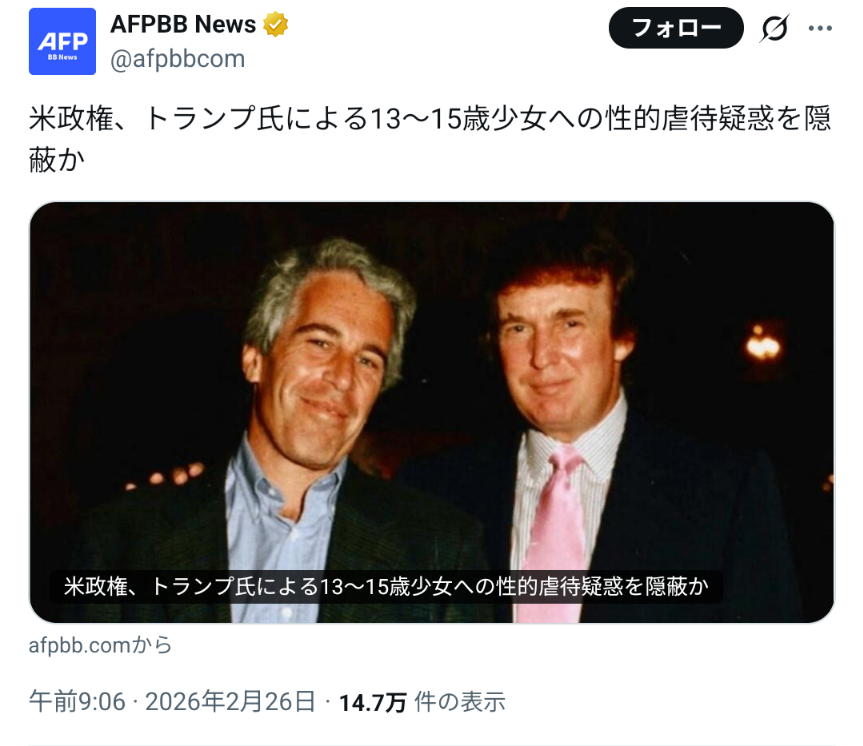Visit the afpbb.comから source link
Viewport: 863px width, 746px height.
pos(100,645)
